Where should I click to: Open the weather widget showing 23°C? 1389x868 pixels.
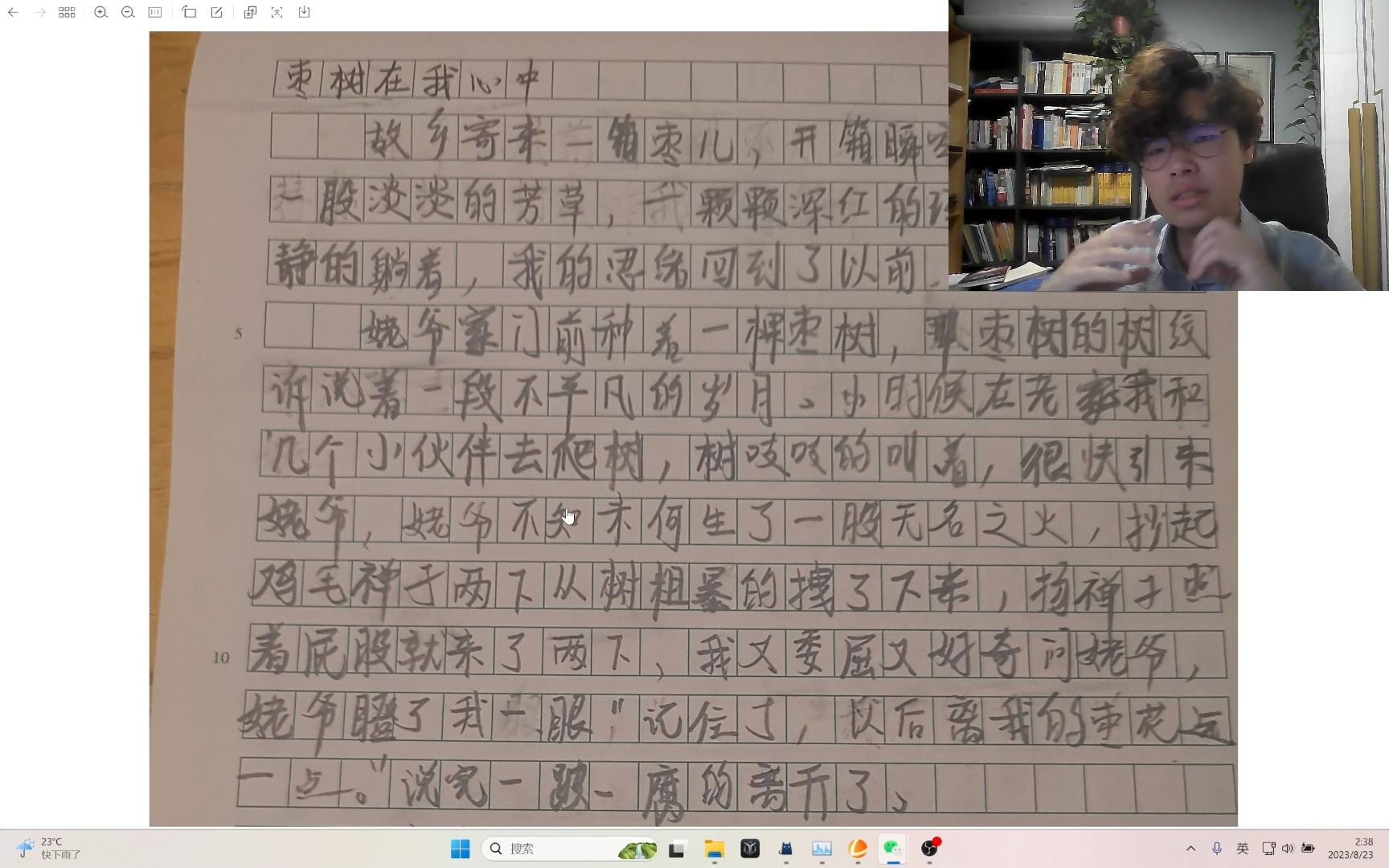tap(48, 848)
